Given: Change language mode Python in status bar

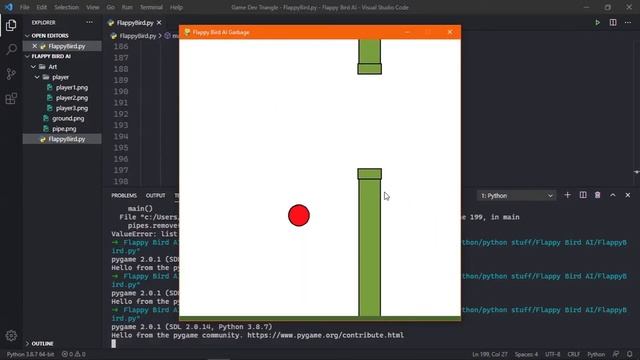Looking at the screenshot, I should 596,354.
